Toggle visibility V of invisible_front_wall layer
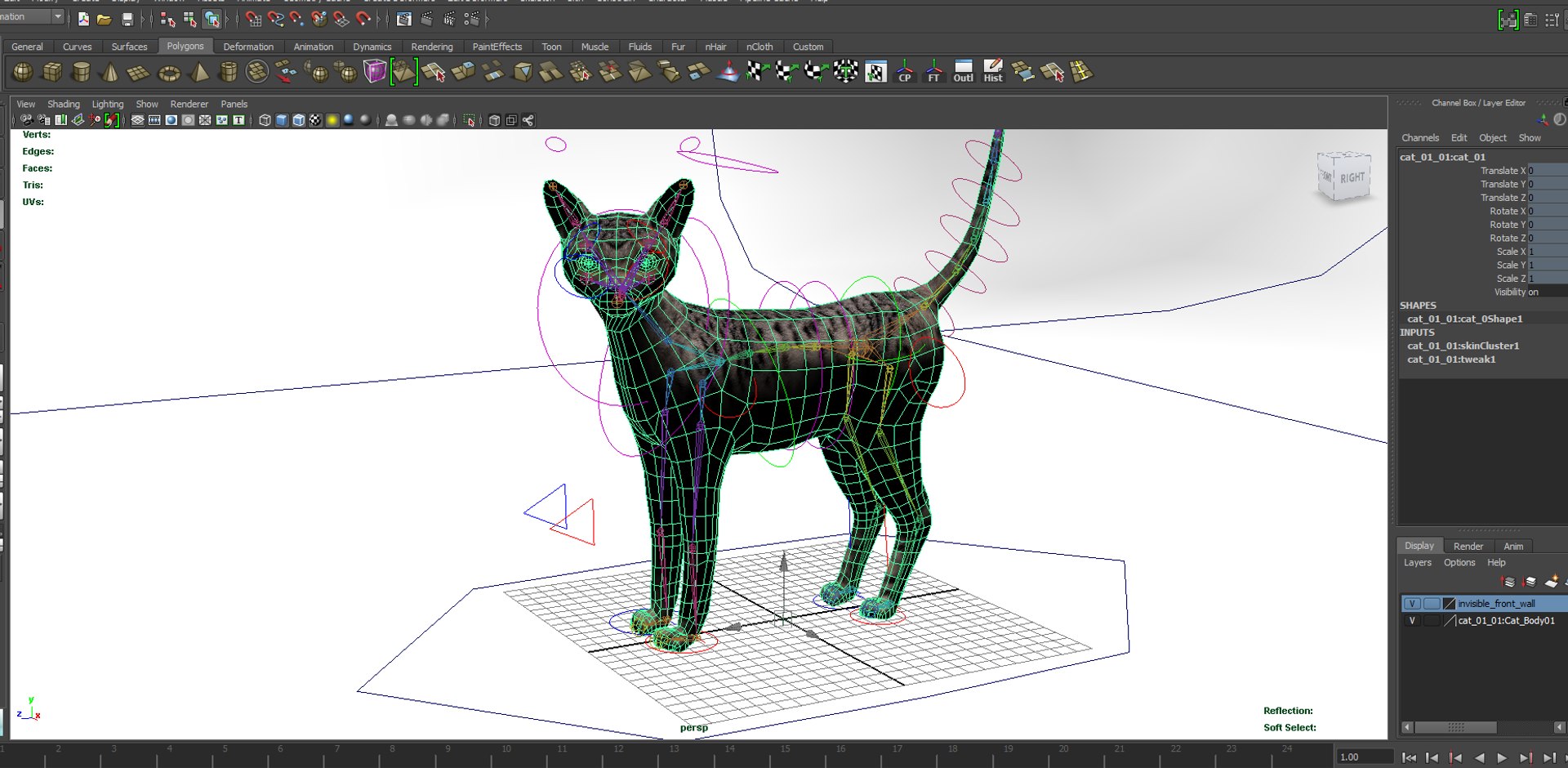1568x768 pixels. tap(1412, 604)
